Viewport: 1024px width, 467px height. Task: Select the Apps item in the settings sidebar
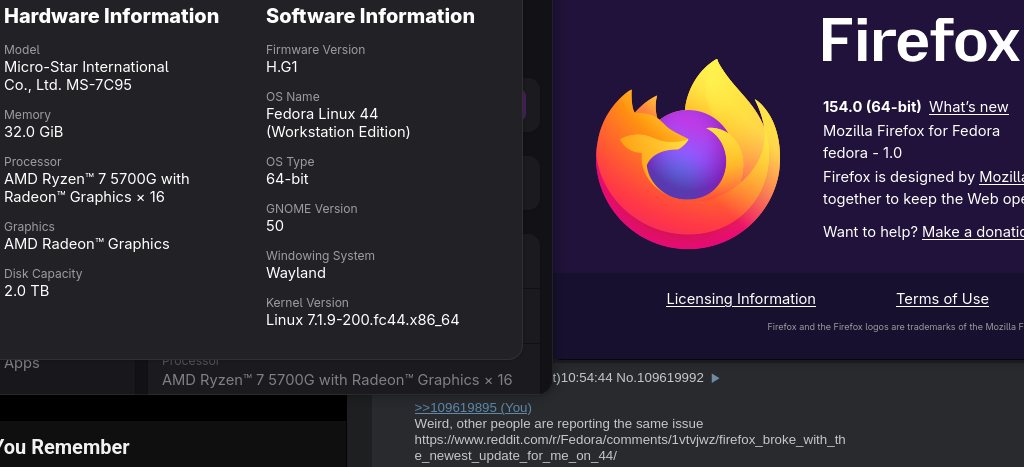[x=22, y=363]
